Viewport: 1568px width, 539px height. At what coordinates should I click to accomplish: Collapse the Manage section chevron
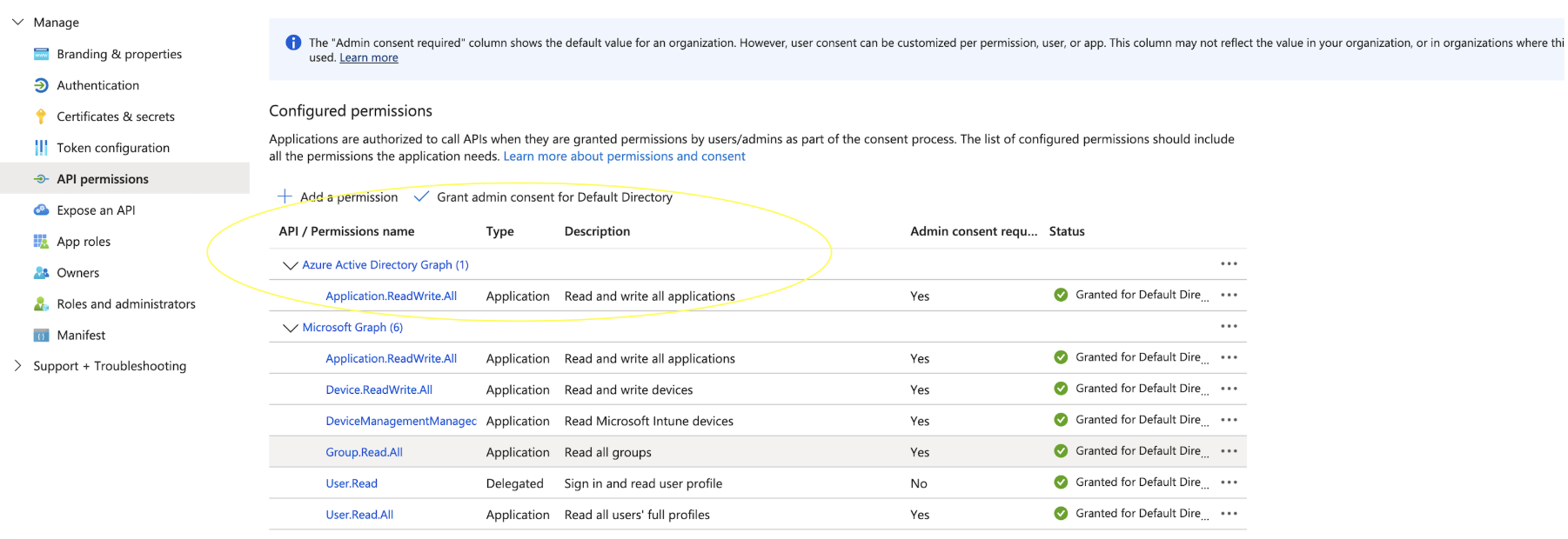[x=17, y=22]
